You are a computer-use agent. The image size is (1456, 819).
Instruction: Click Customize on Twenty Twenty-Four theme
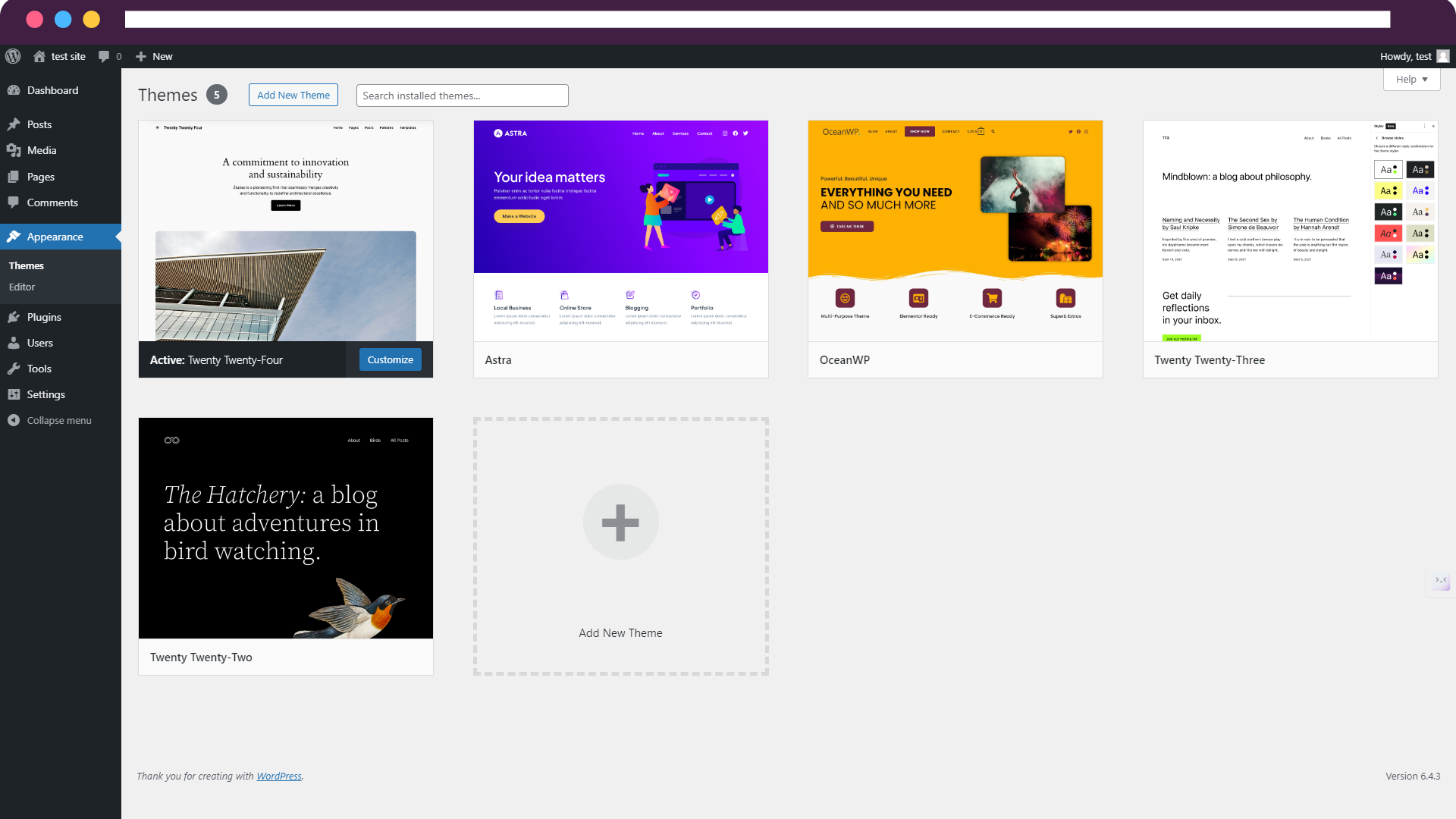coord(391,359)
